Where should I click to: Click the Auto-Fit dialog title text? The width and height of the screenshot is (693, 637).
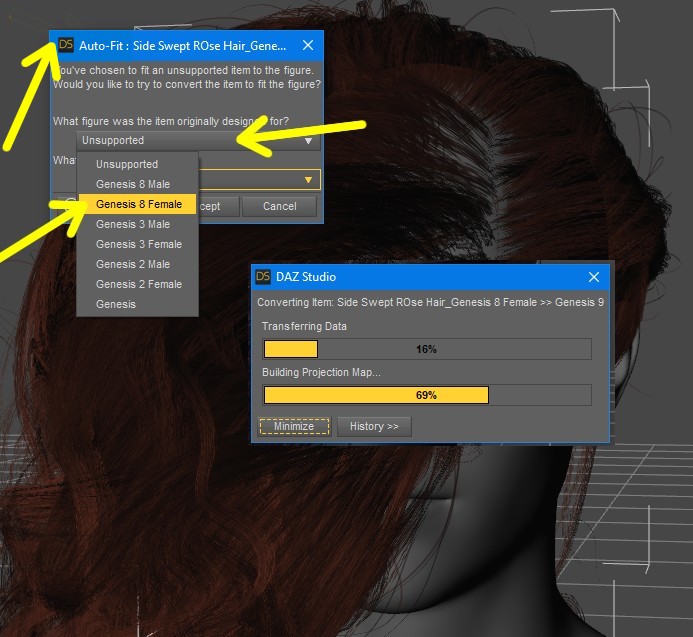click(183, 46)
